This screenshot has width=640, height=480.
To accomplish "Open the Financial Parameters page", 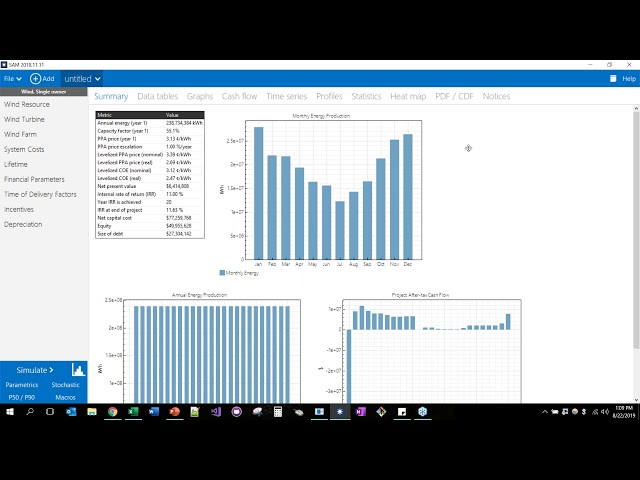I will (34, 179).
